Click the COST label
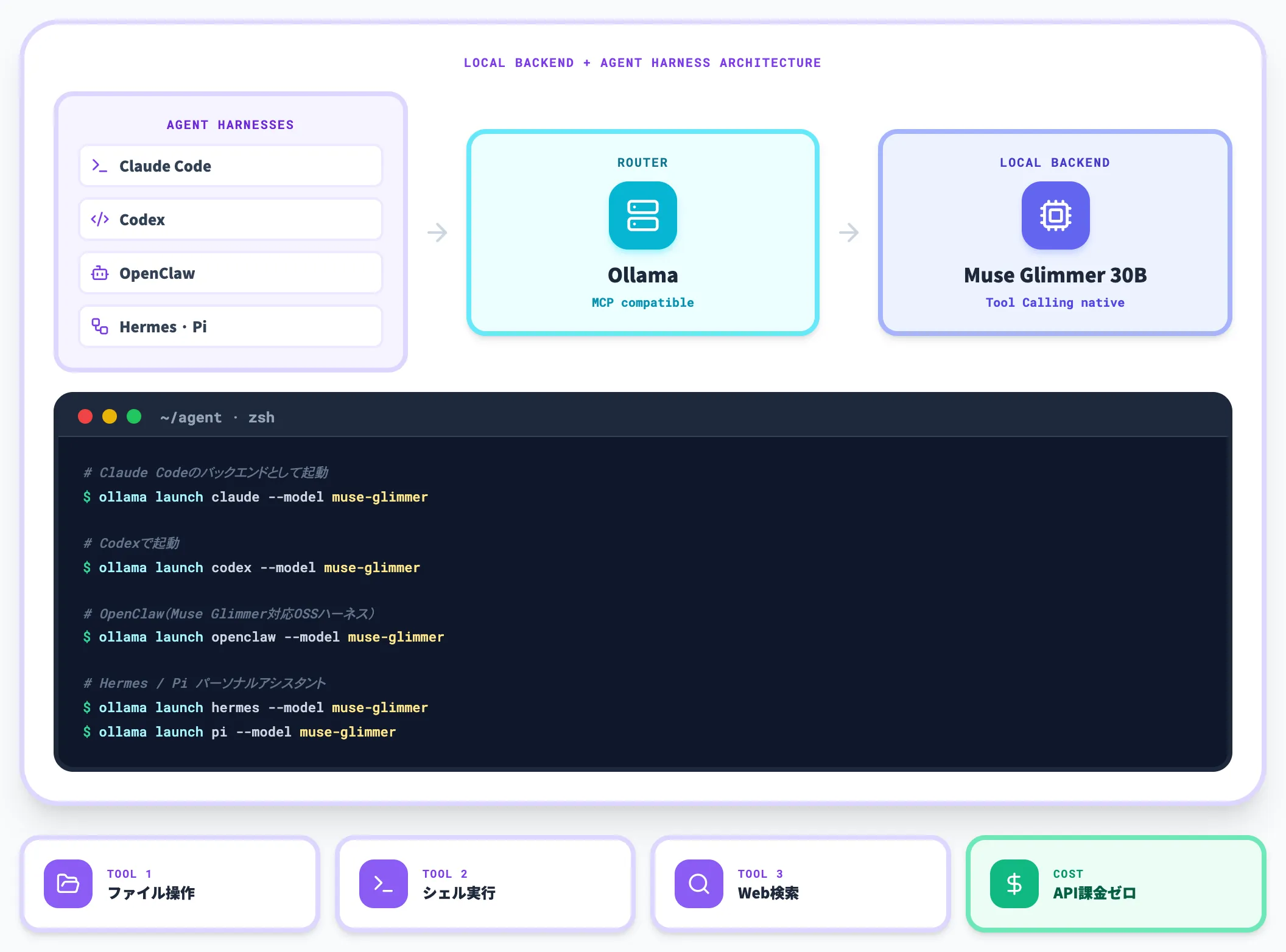 tap(1068, 873)
